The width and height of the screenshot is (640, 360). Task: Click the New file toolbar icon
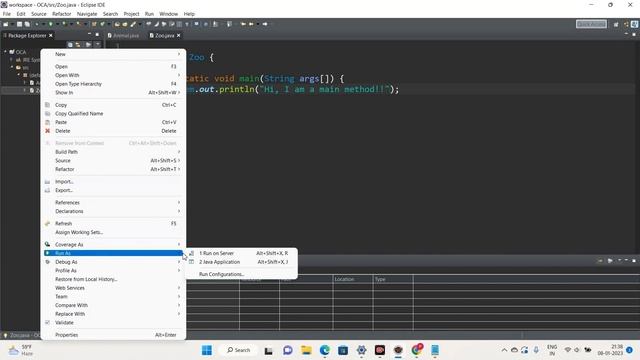coord(6,24)
